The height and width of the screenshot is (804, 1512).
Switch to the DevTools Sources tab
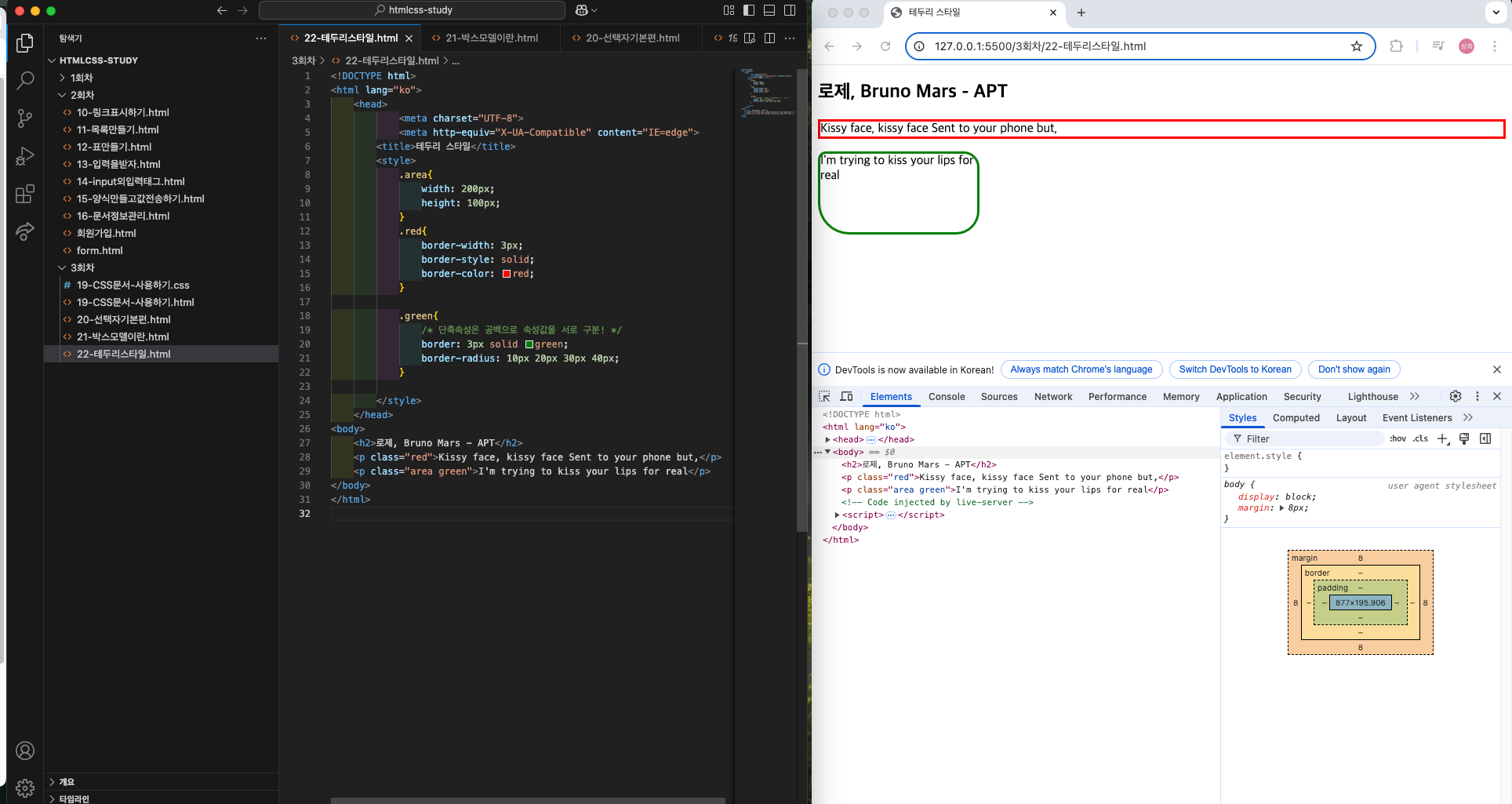point(999,397)
